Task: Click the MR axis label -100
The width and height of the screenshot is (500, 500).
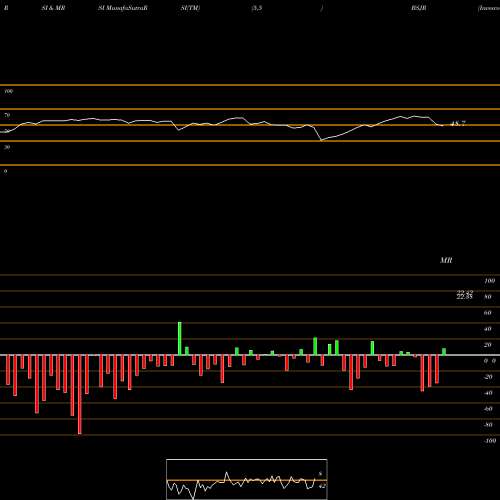Action: [489, 441]
